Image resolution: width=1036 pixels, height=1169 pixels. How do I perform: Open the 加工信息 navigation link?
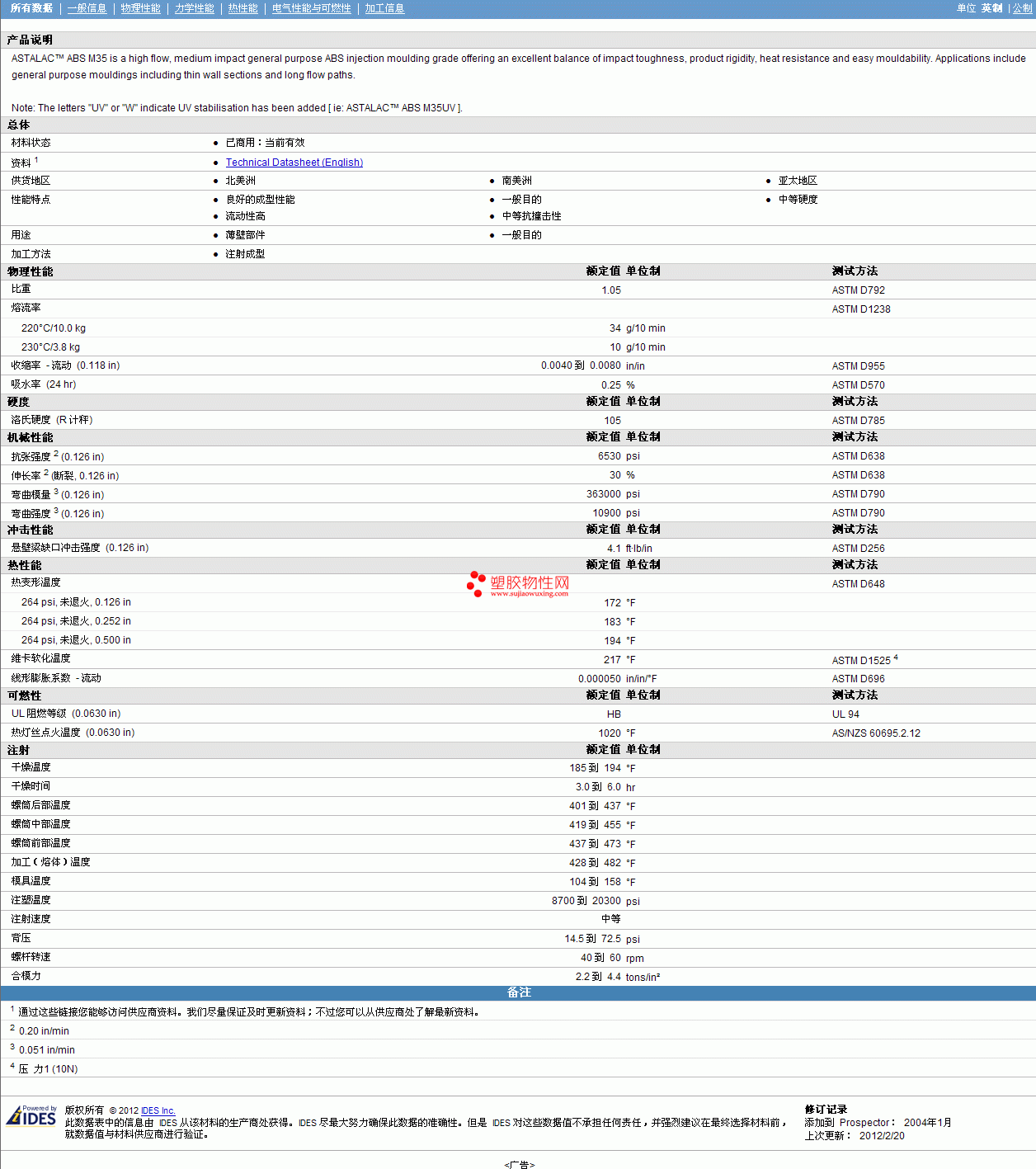coord(384,8)
